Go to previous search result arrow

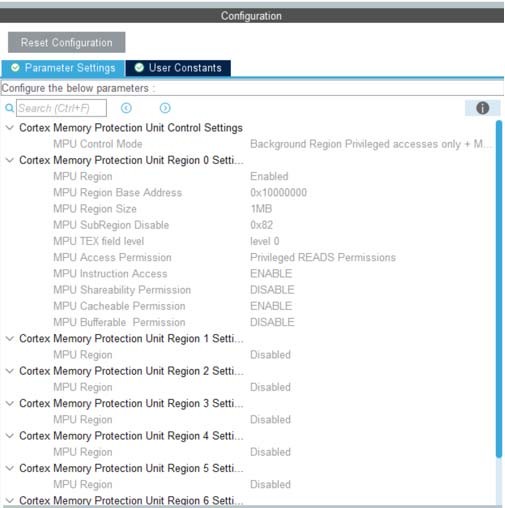126,108
